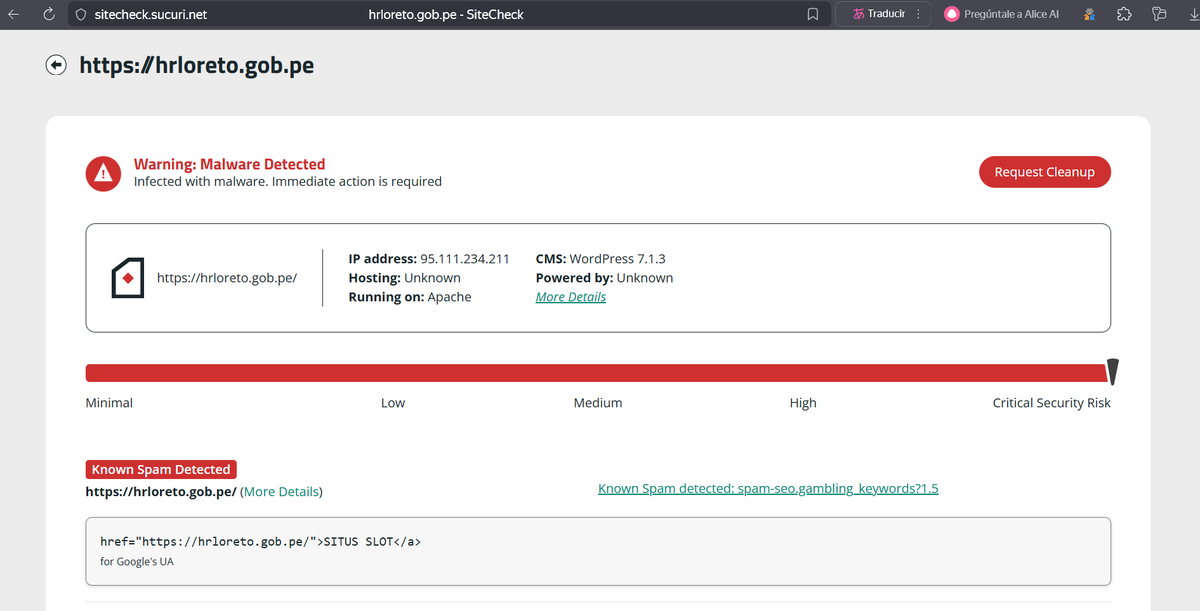Viewport: 1200px width, 611px height.
Task: Click the 'Powered by: Unknown' text
Action: coord(605,278)
